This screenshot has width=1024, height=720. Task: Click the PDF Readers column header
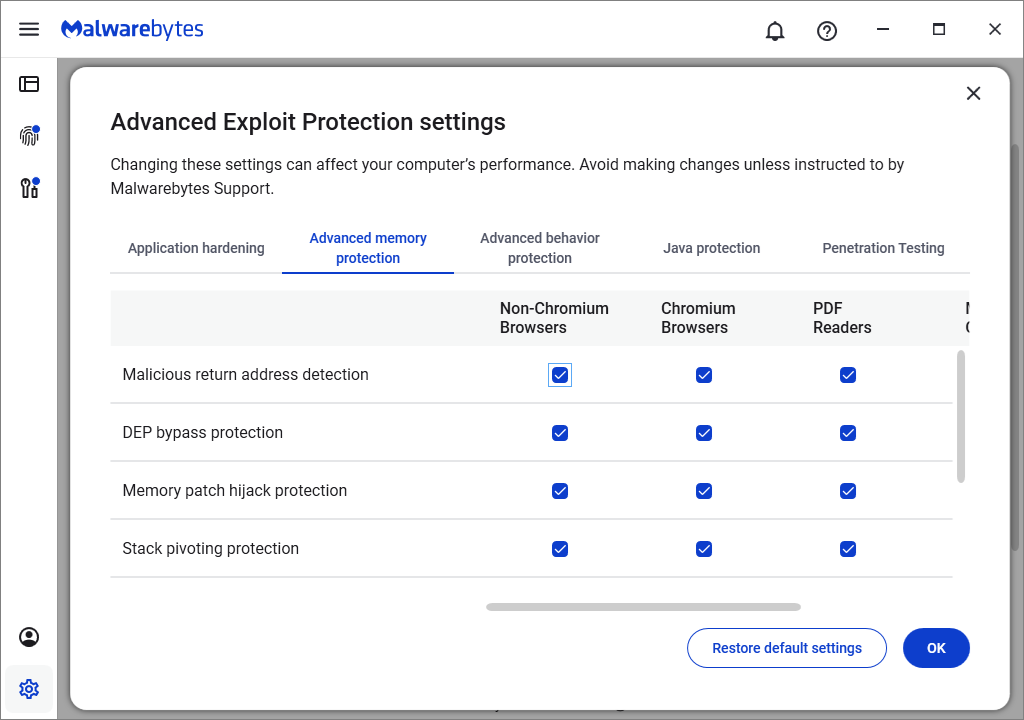point(842,318)
